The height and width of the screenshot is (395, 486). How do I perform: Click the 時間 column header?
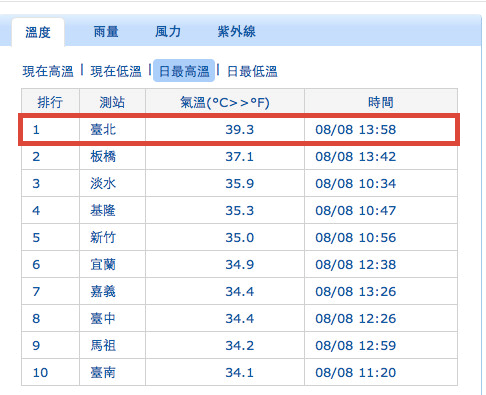[x=381, y=102]
